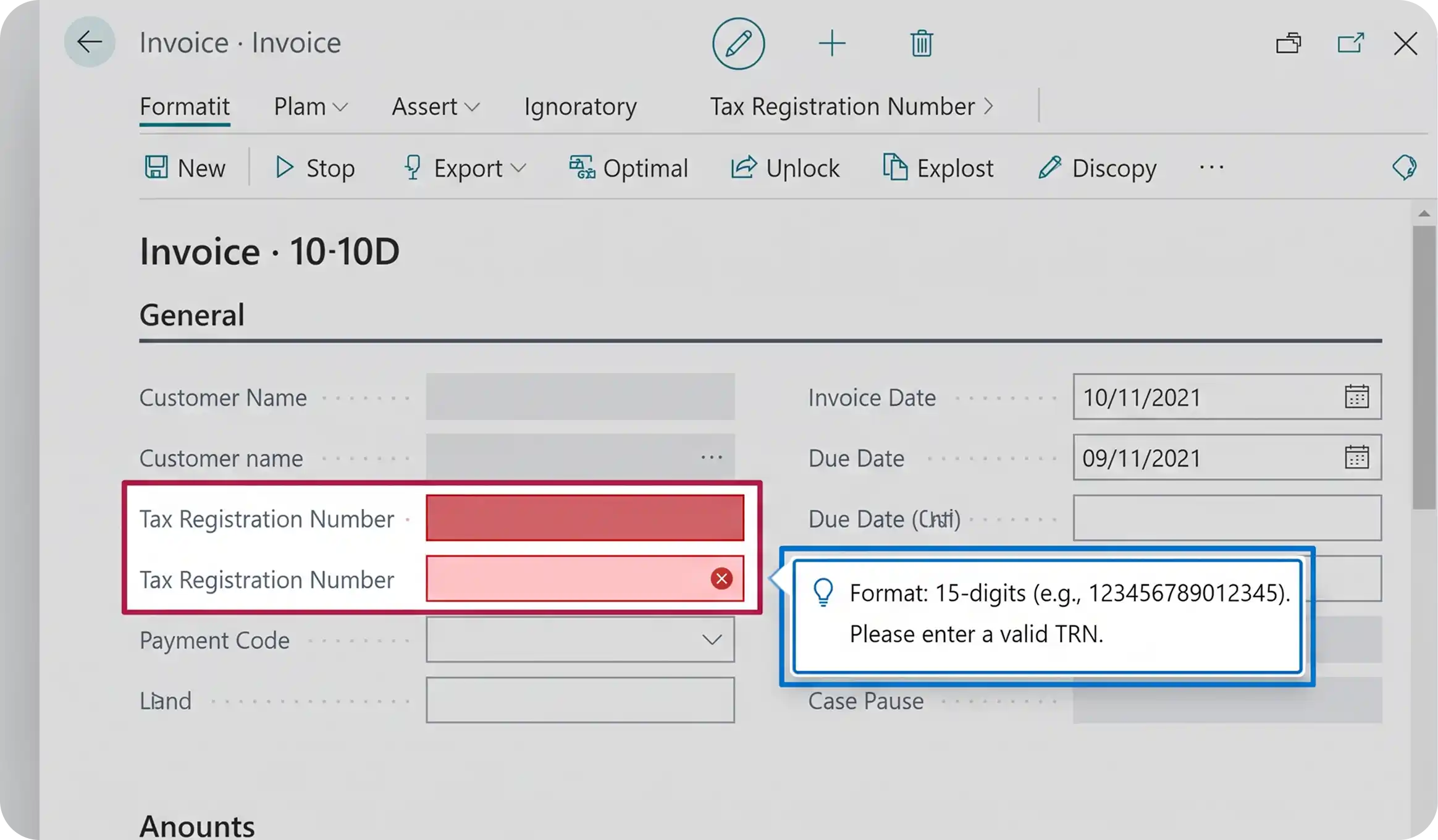Image resolution: width=1438 pixels, height=840 pixels.
Task: Open lookup ellipsis in Customer name field
Action: coord(712,458)
